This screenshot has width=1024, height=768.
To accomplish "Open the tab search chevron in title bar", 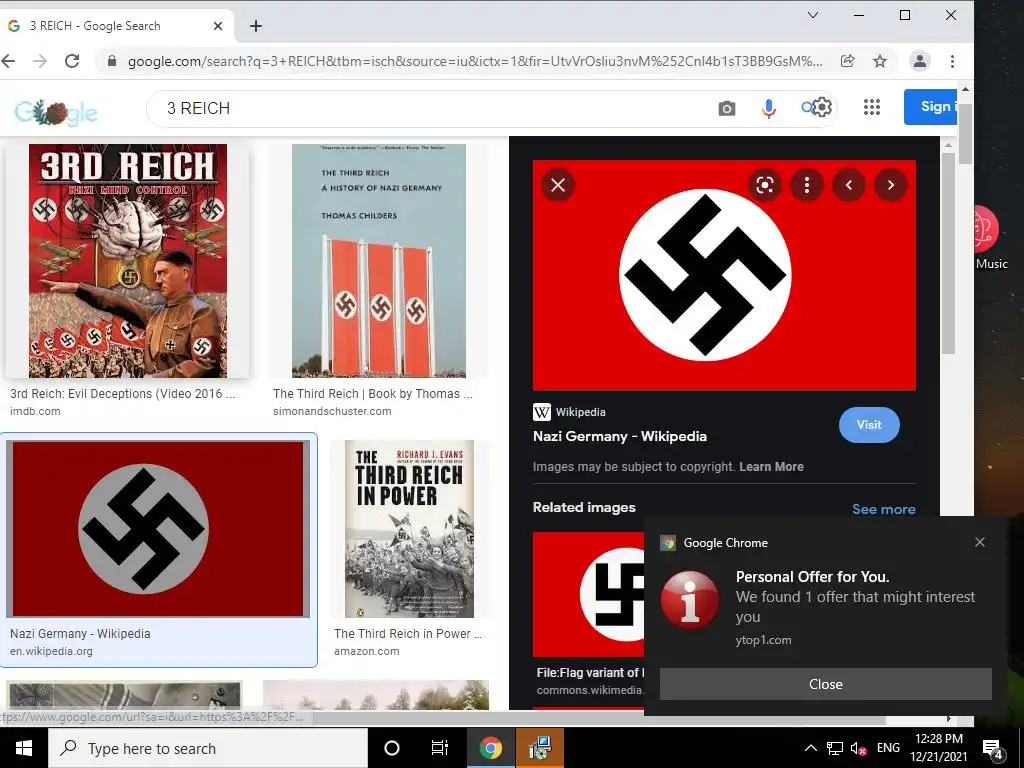I will tap(813, 15).
